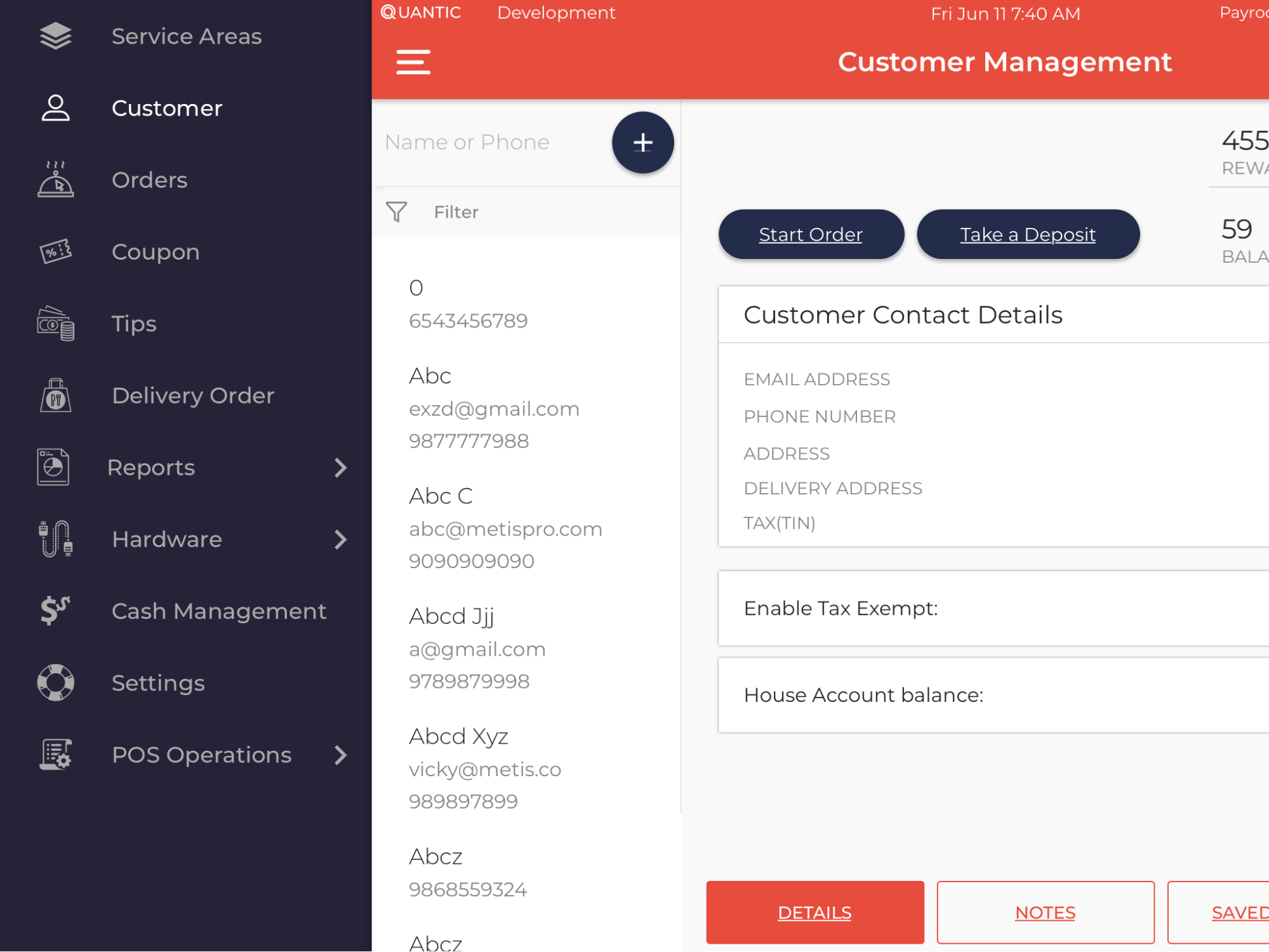Open the Delivery Order section
1269x952 pixels.
pos(193,395)
